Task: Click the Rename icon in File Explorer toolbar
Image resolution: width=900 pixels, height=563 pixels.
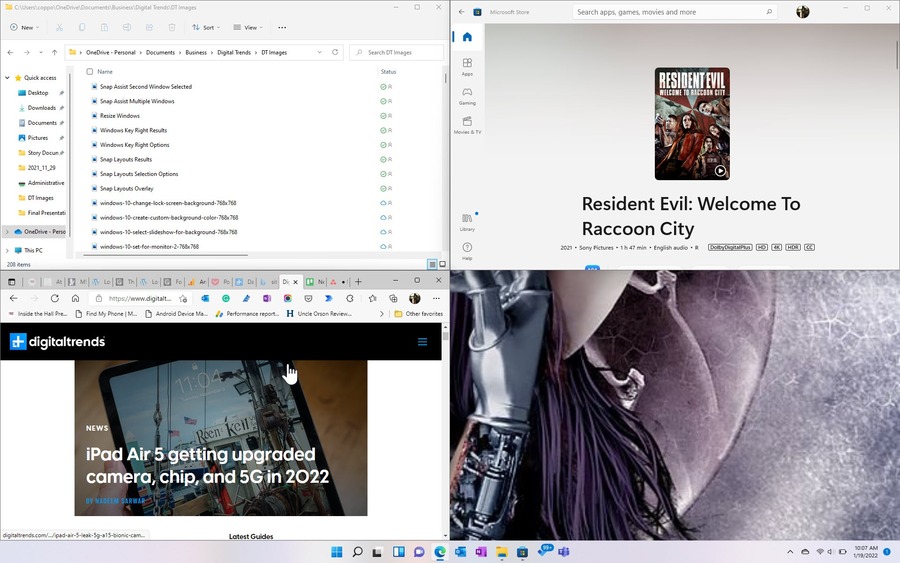Action: (x=127, y=28)
